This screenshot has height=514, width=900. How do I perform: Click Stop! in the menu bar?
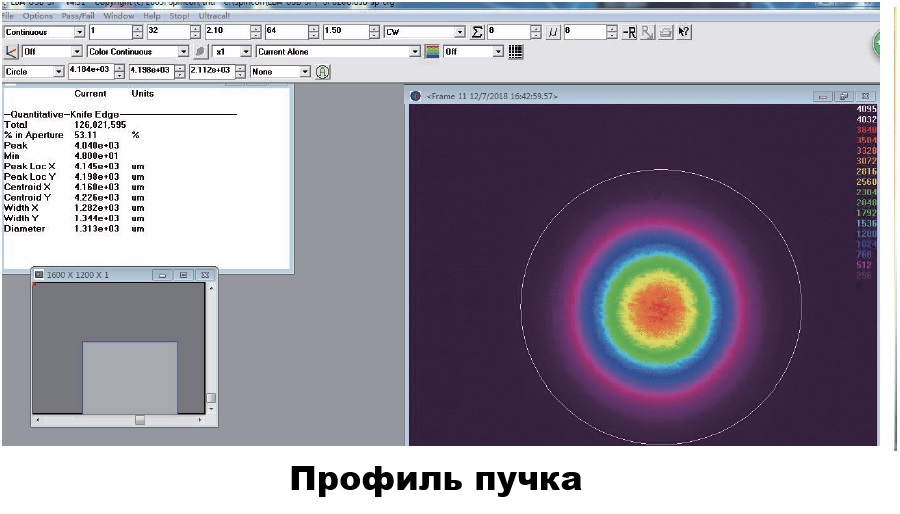(180, 16)
